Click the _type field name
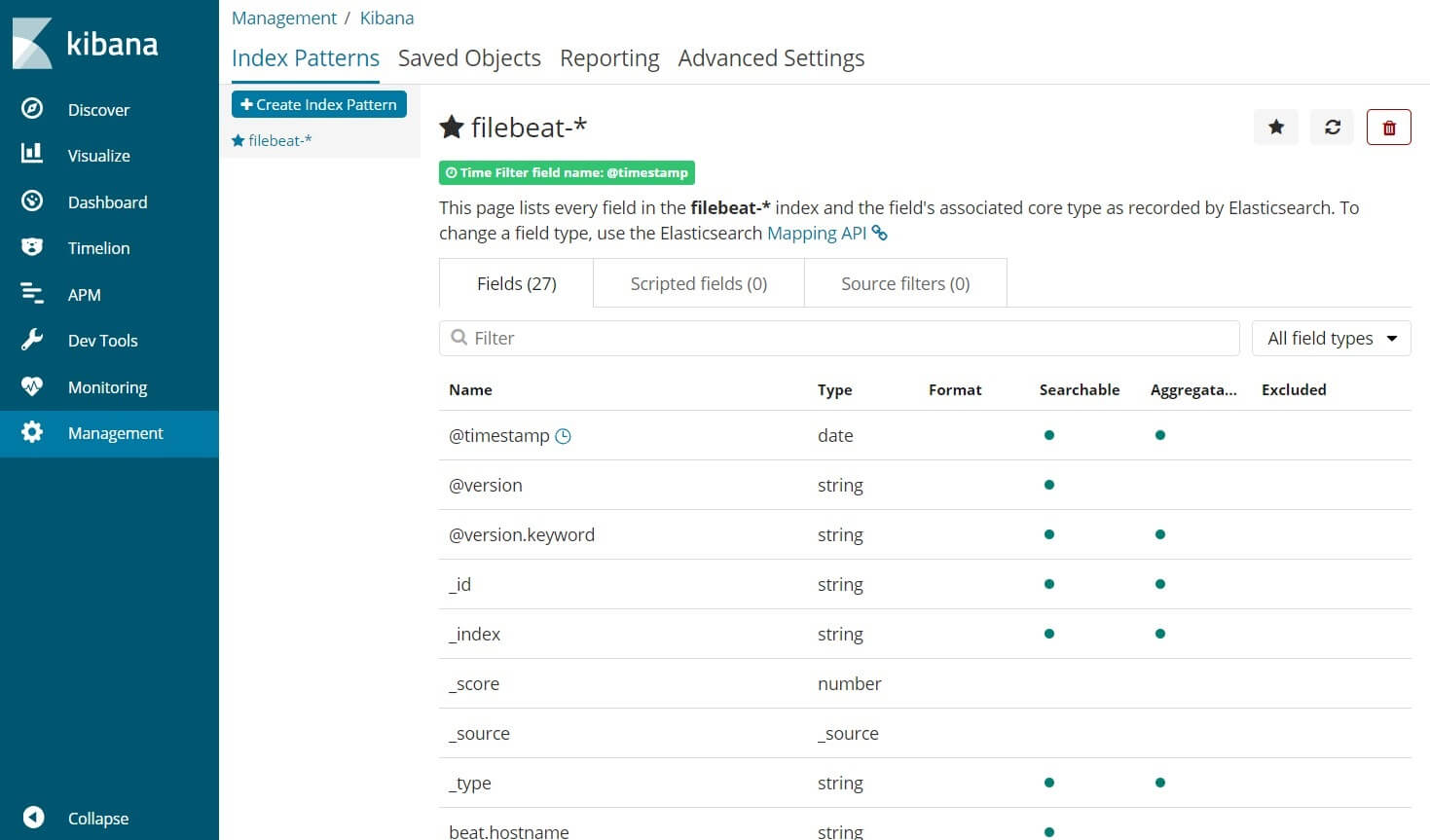1430x840 pixels. [x=469, y=784]
